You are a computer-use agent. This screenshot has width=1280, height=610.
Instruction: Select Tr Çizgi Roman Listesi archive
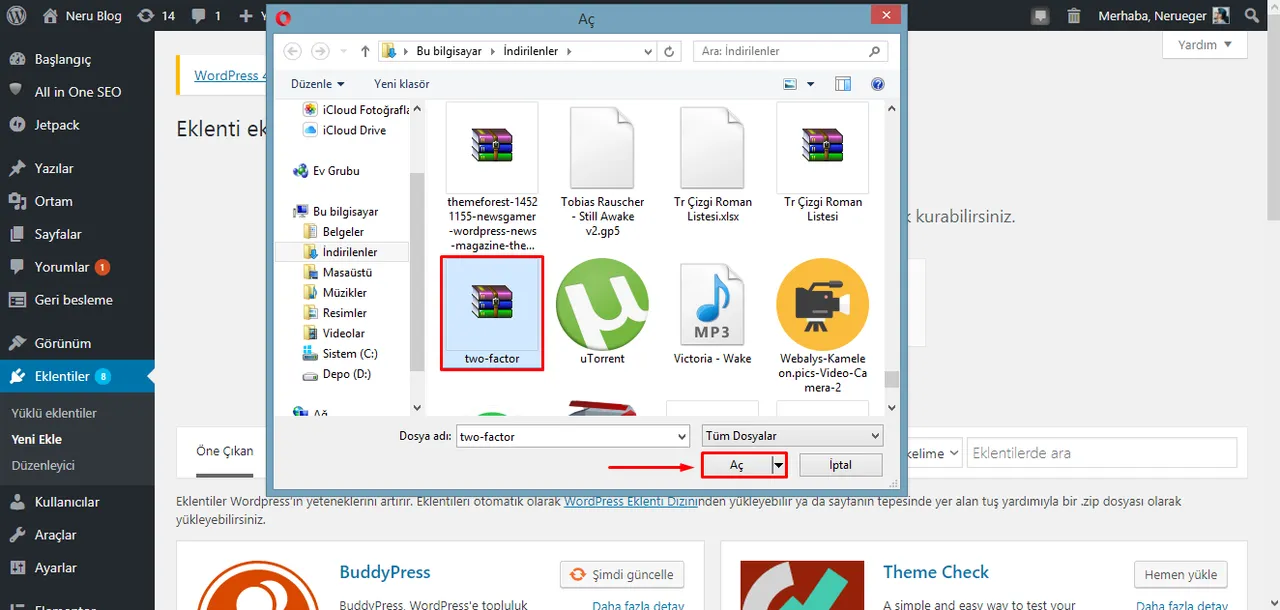(x=822, y=162)
